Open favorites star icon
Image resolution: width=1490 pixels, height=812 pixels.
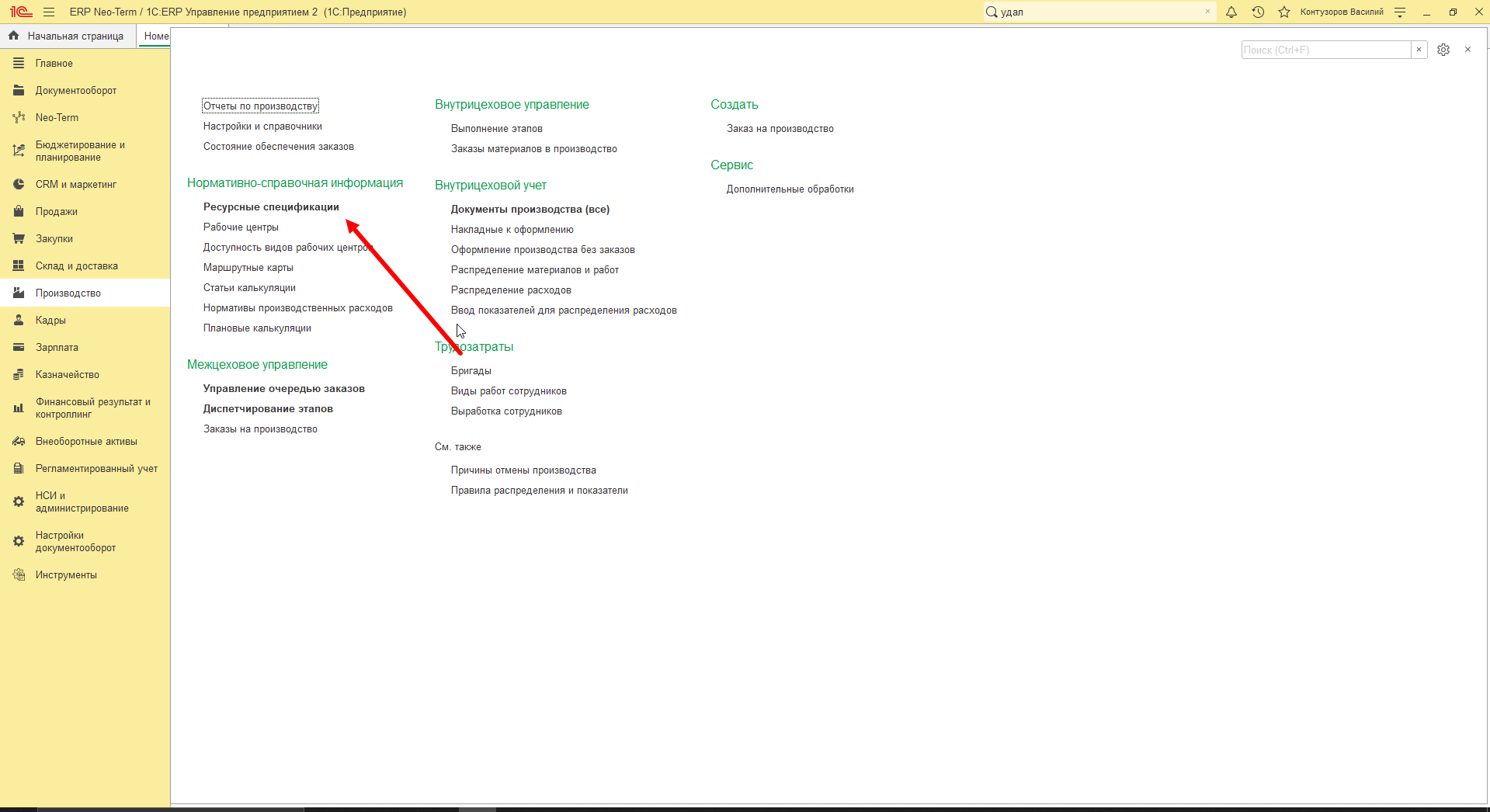tap(1284, 12)
